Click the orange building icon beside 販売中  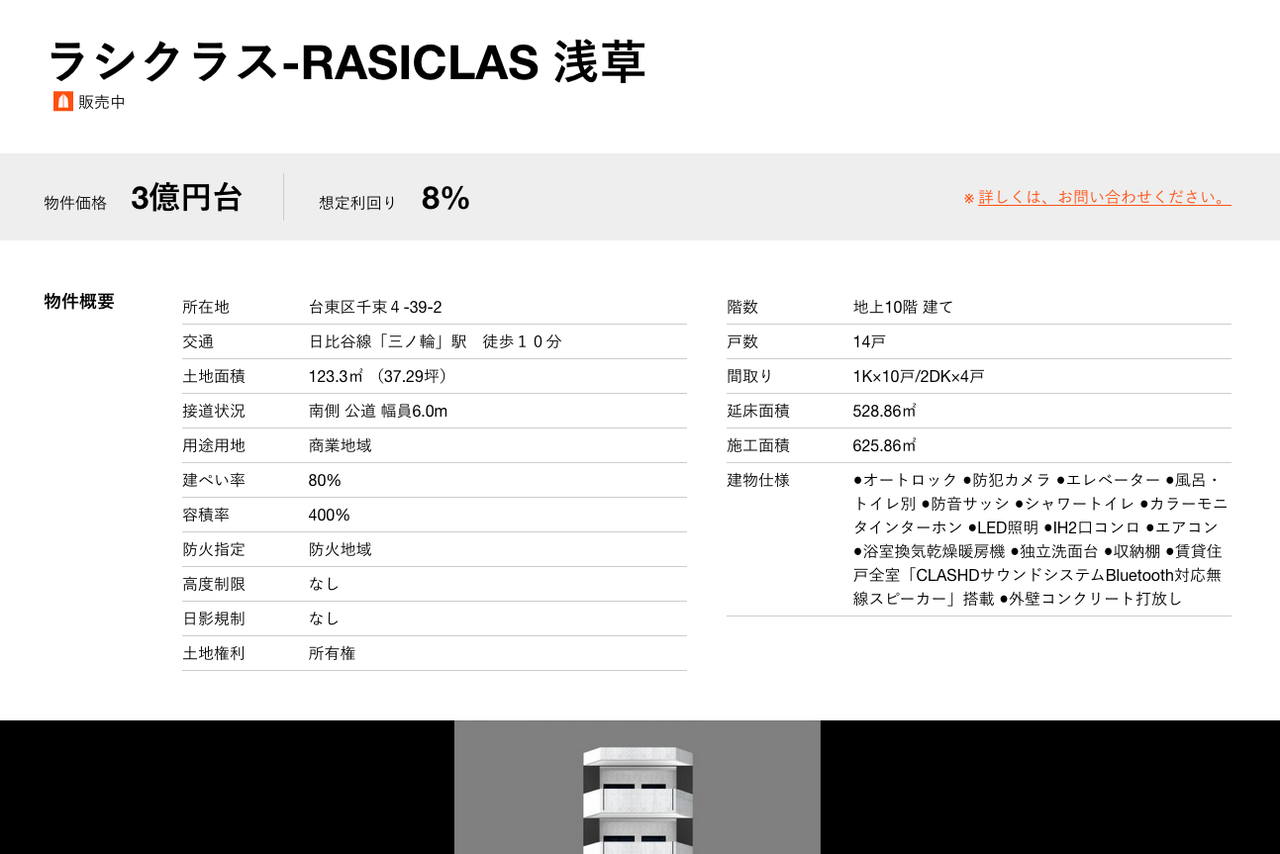63,102
